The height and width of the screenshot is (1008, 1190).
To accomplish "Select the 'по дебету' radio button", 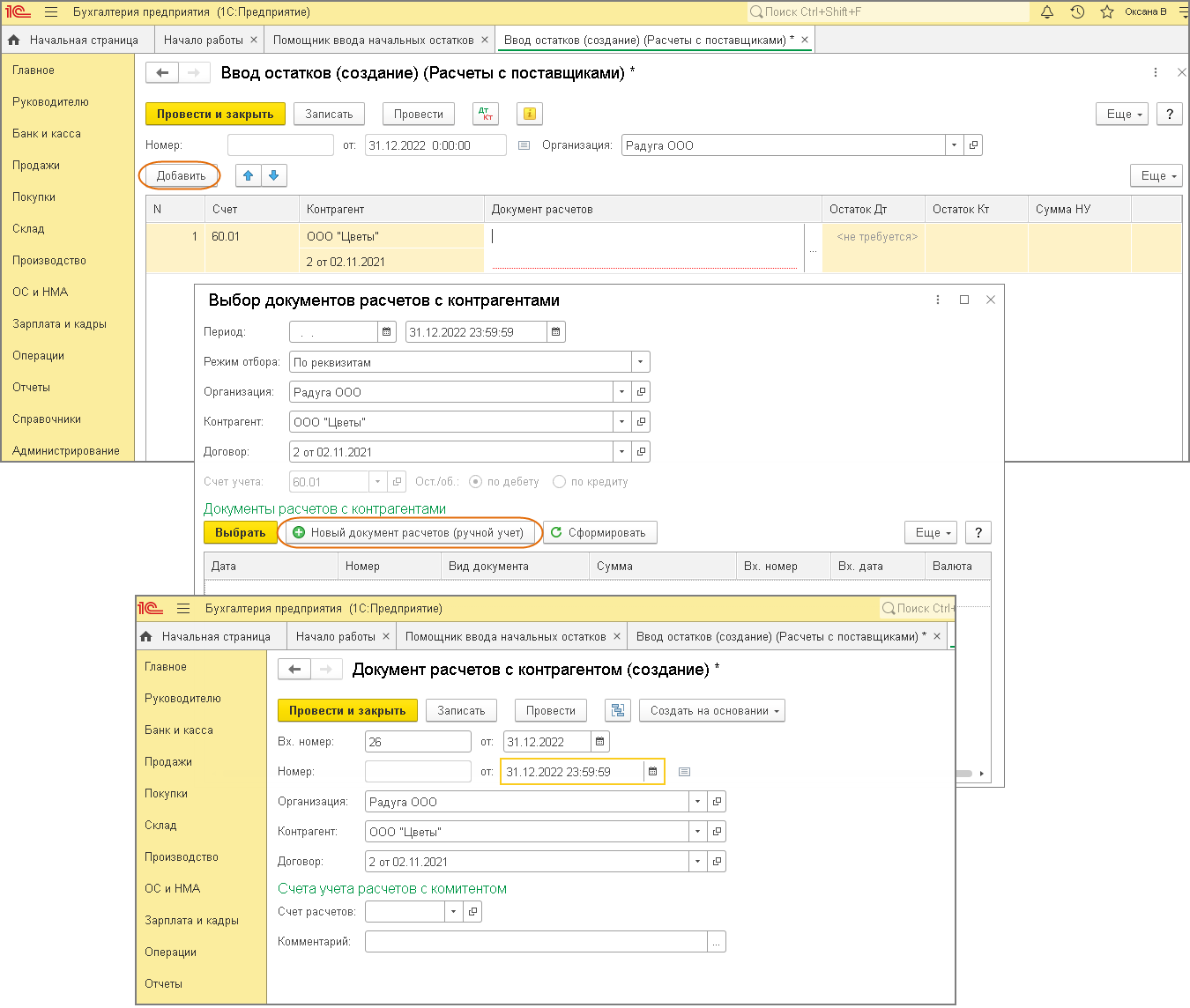I will click(x=476, y=482).
